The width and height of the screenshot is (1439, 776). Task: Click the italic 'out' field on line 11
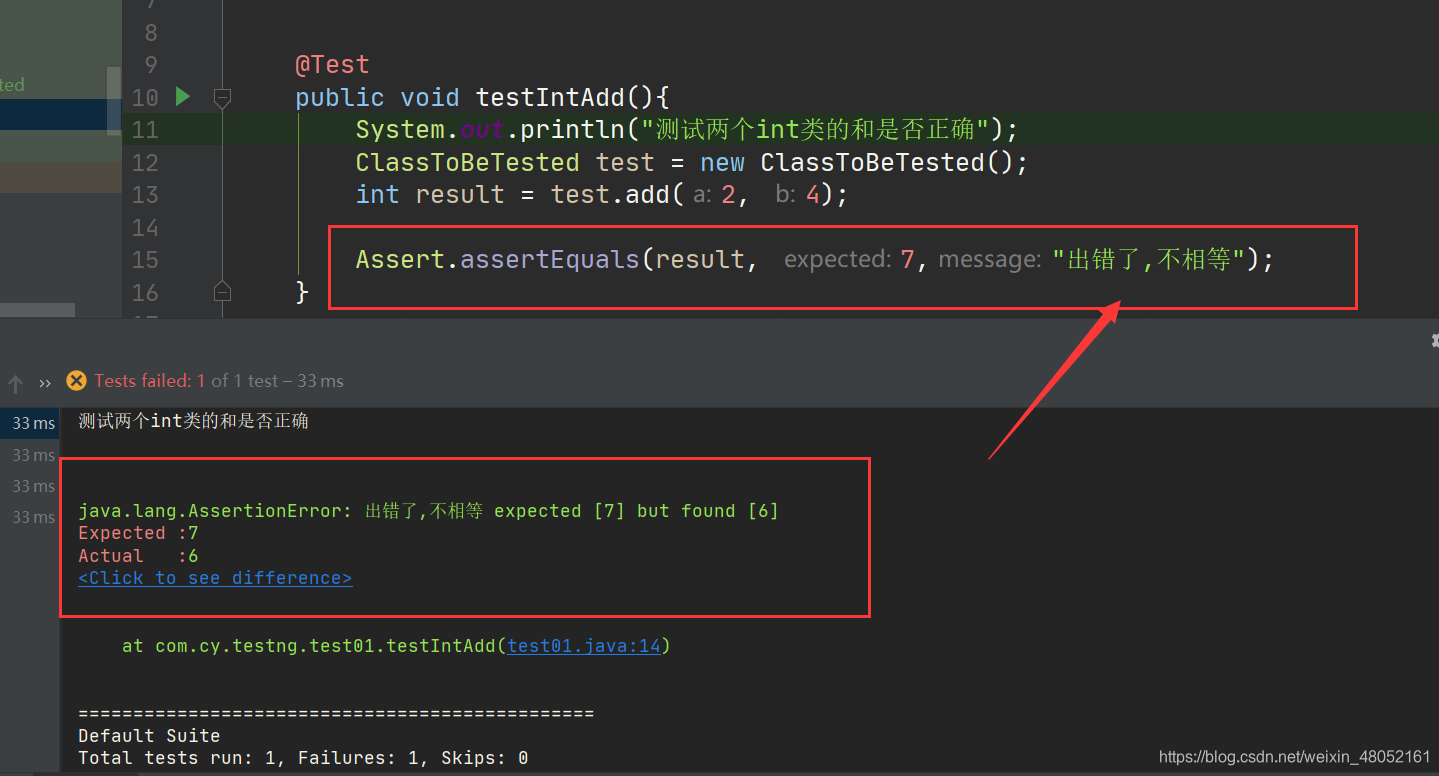click(x=482, y=130)
